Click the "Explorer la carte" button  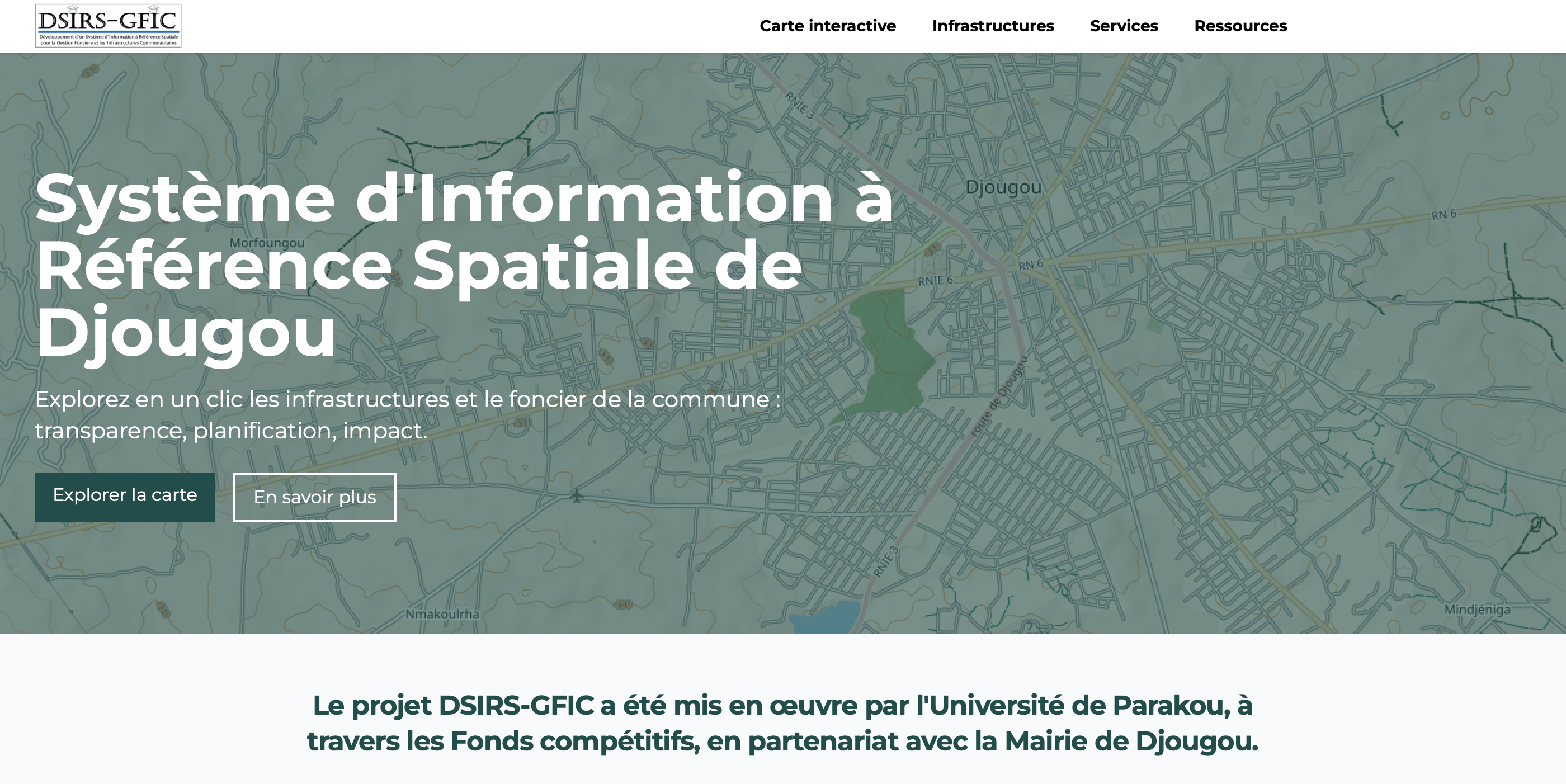[x=125, y=496]
